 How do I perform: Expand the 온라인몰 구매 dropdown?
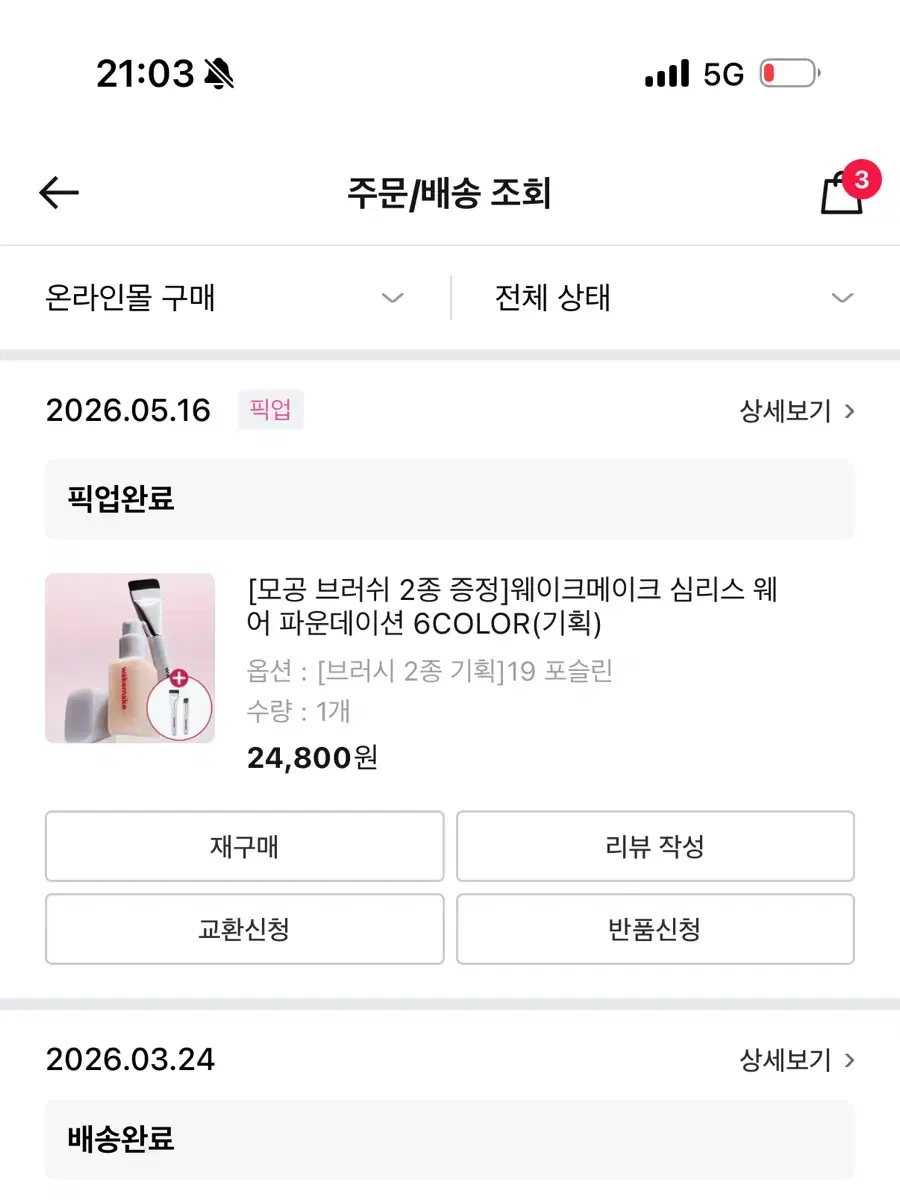pos(225,298)
